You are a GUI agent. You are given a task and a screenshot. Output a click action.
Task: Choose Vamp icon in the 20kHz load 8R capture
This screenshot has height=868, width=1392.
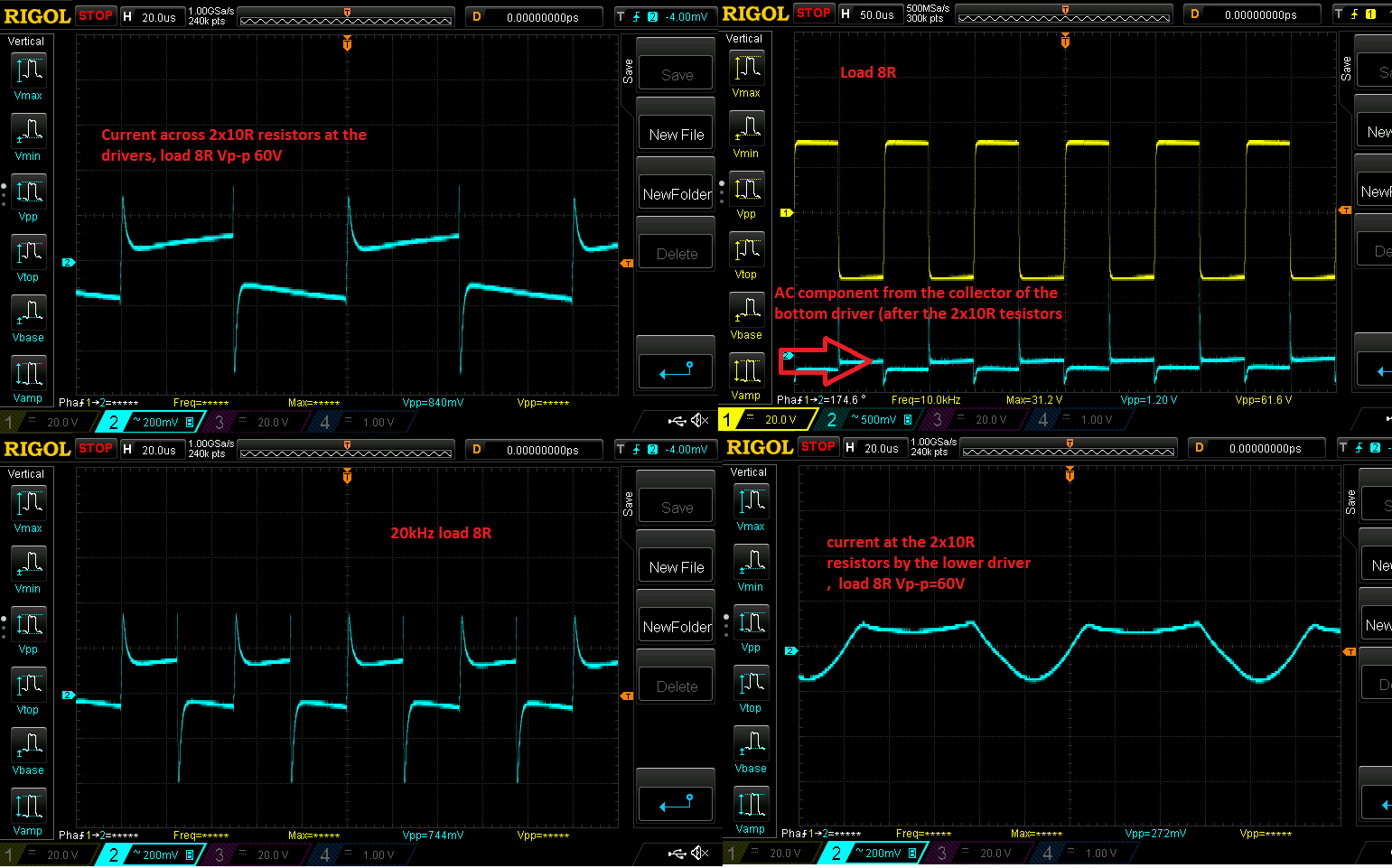tap(29, 805)
